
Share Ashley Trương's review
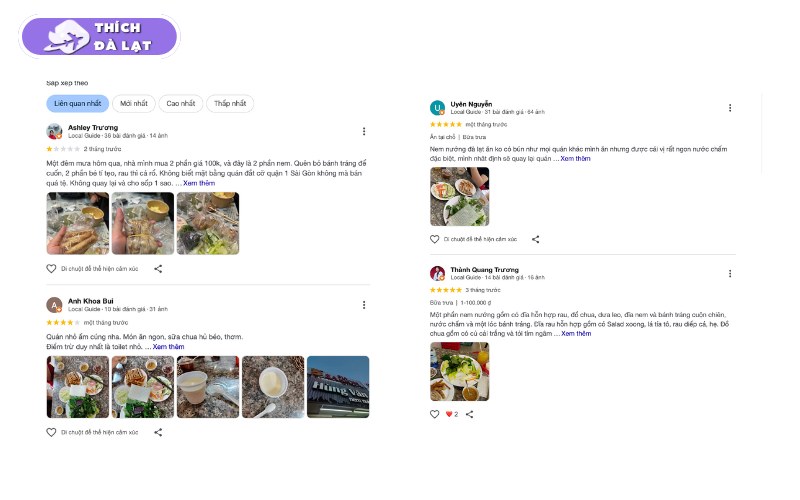tap(158, 269)
